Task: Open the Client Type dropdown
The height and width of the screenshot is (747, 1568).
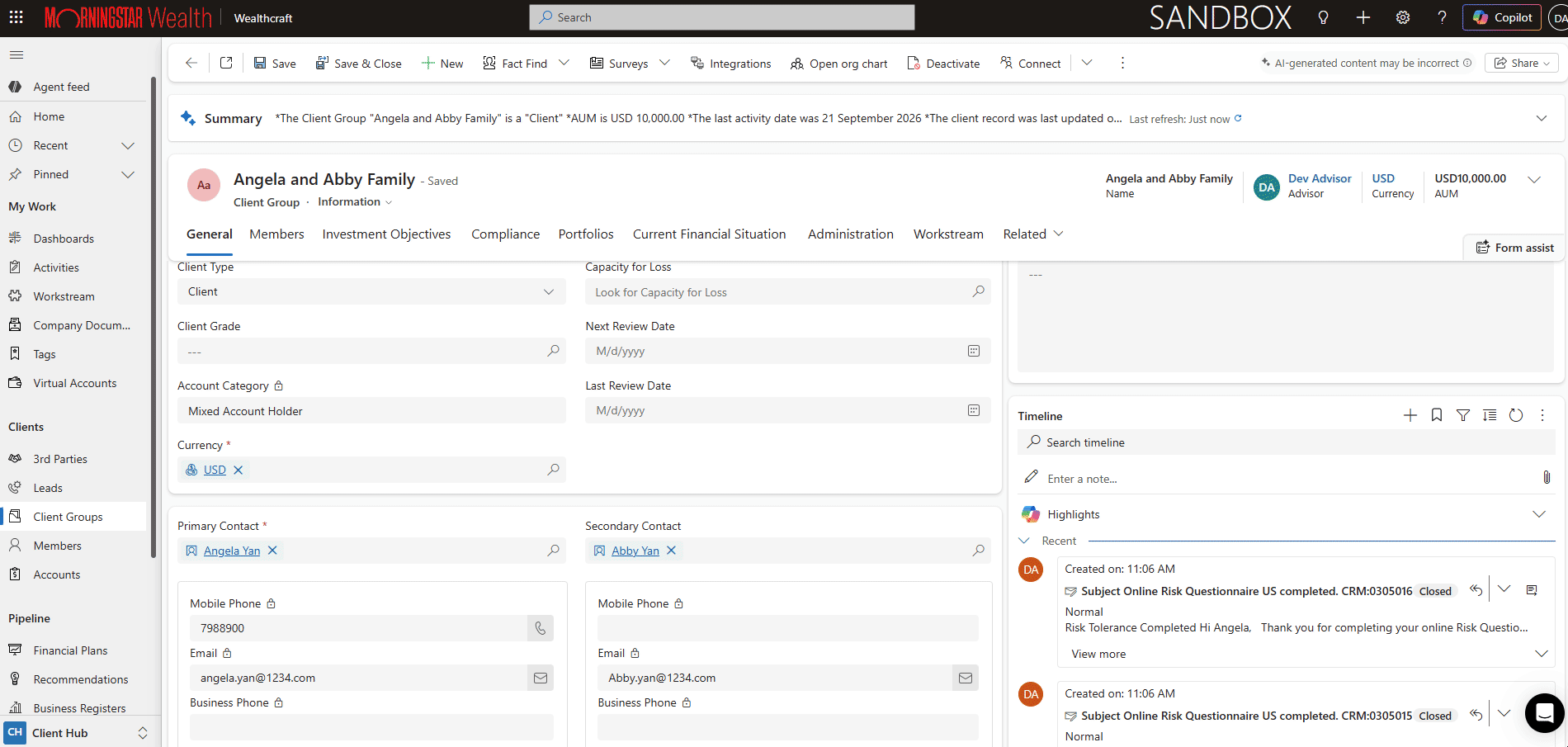Action: coord(371,291)
